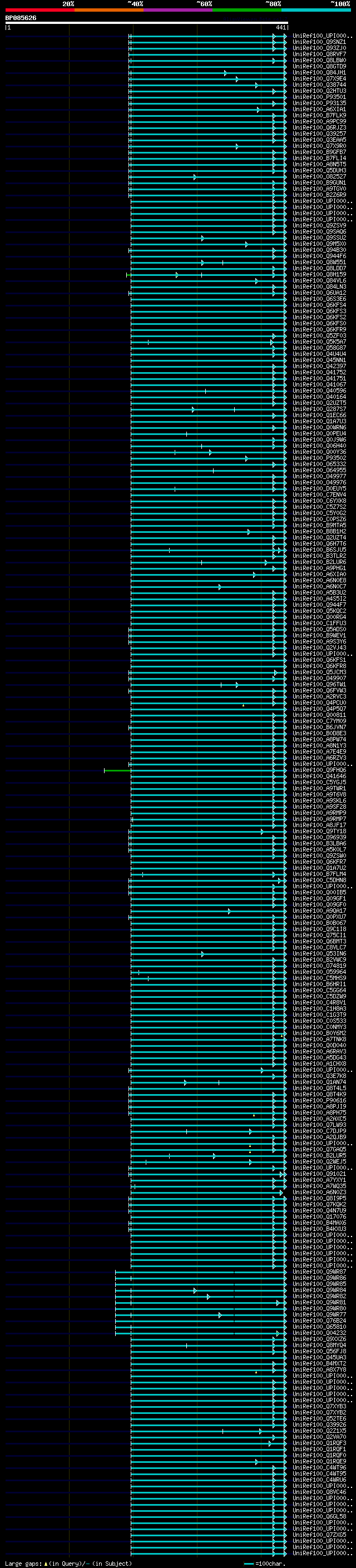Image resolution: width=356 pixels, height=1568 pixels.
Task: Open hit UniRef100_Q8GTD9
Action: pos(319,66)
